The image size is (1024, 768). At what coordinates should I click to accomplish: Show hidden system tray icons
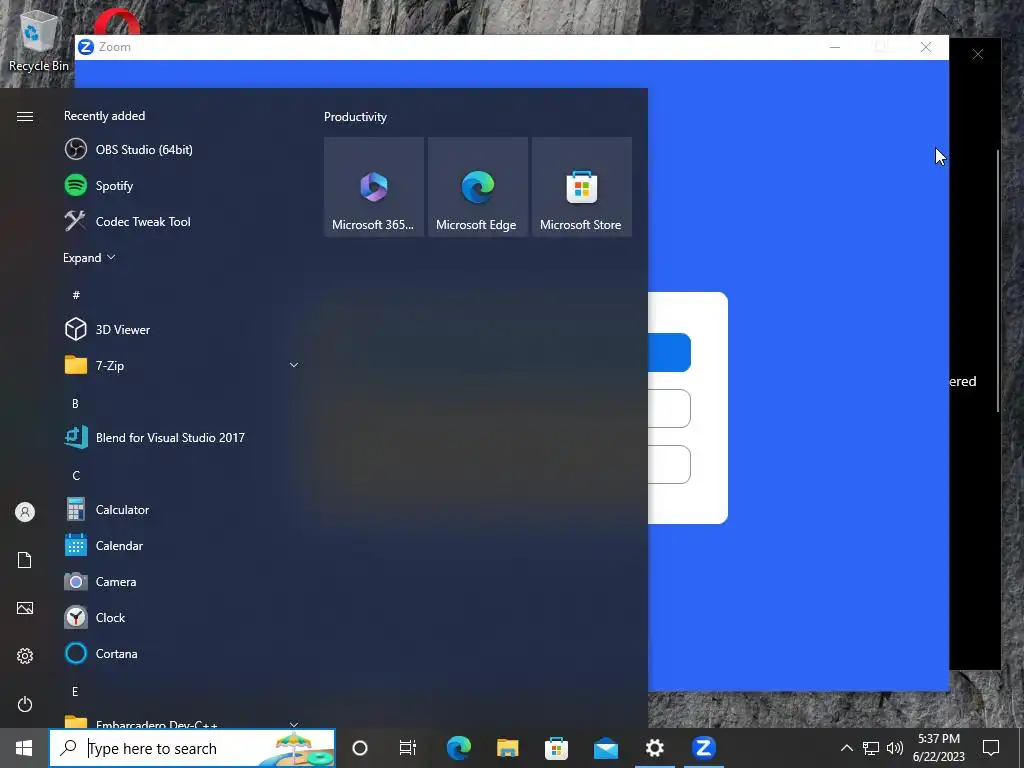(x=846, y=748)
